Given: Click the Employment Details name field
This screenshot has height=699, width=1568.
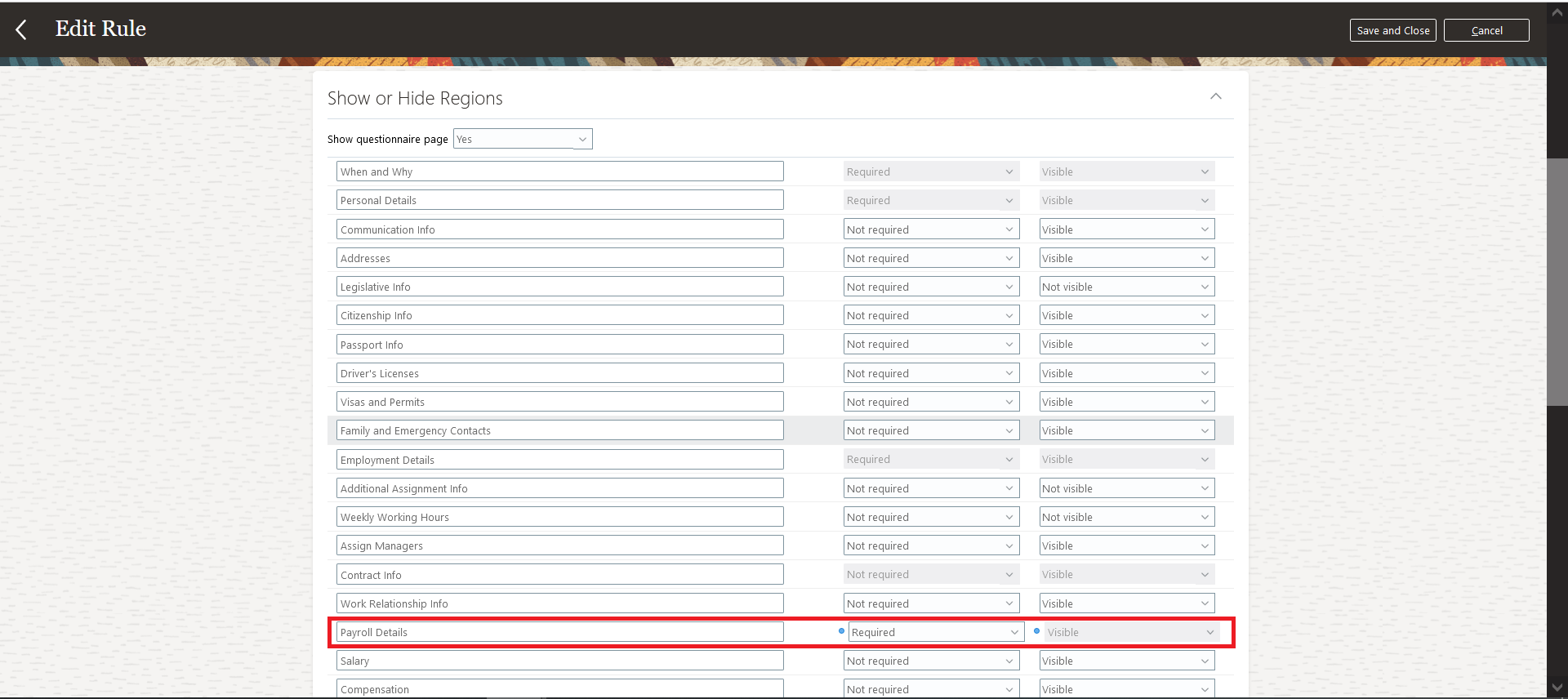Looking at the screenshot, I should point(560,460).
